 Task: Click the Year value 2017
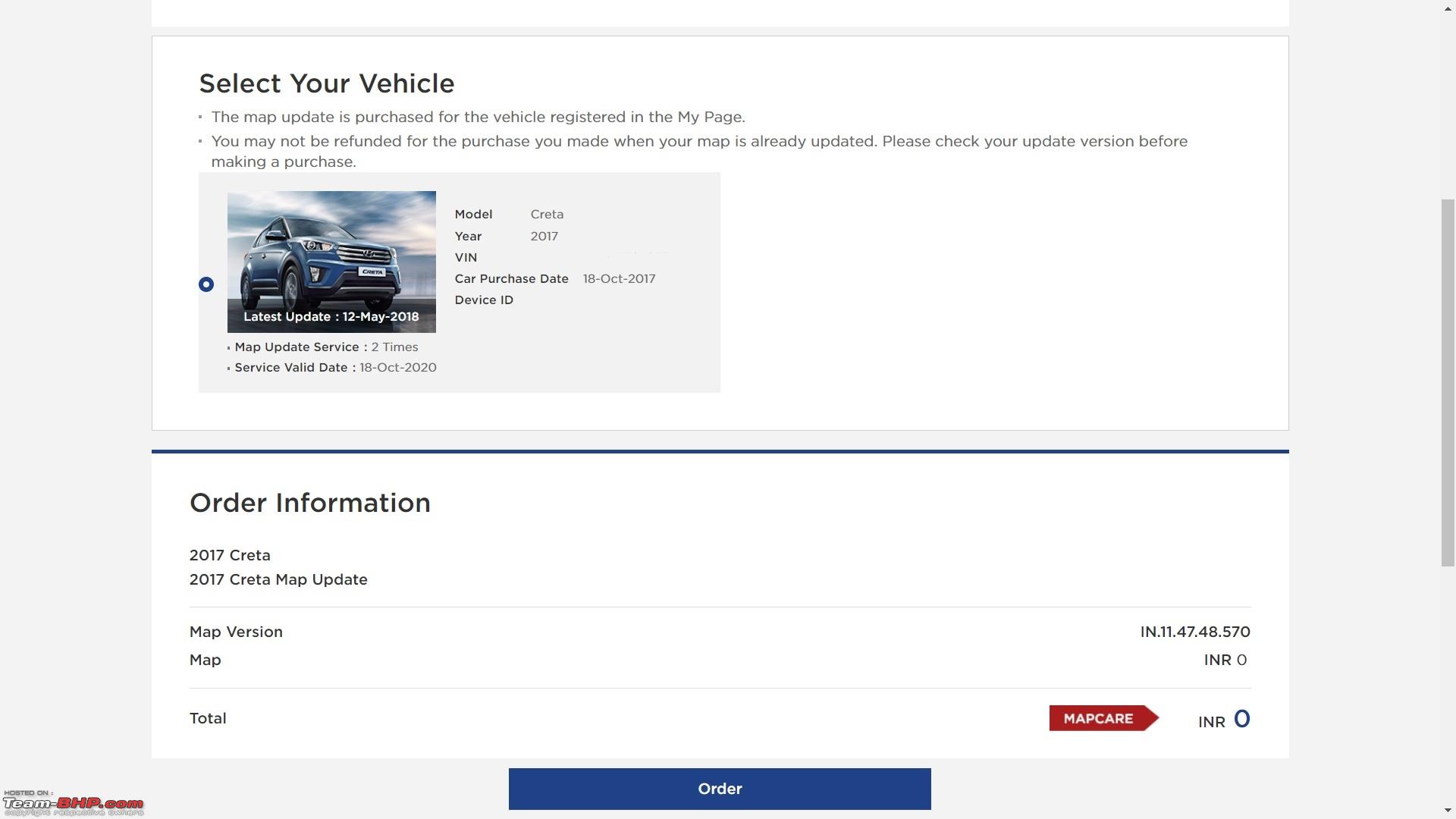coord(544,237)
